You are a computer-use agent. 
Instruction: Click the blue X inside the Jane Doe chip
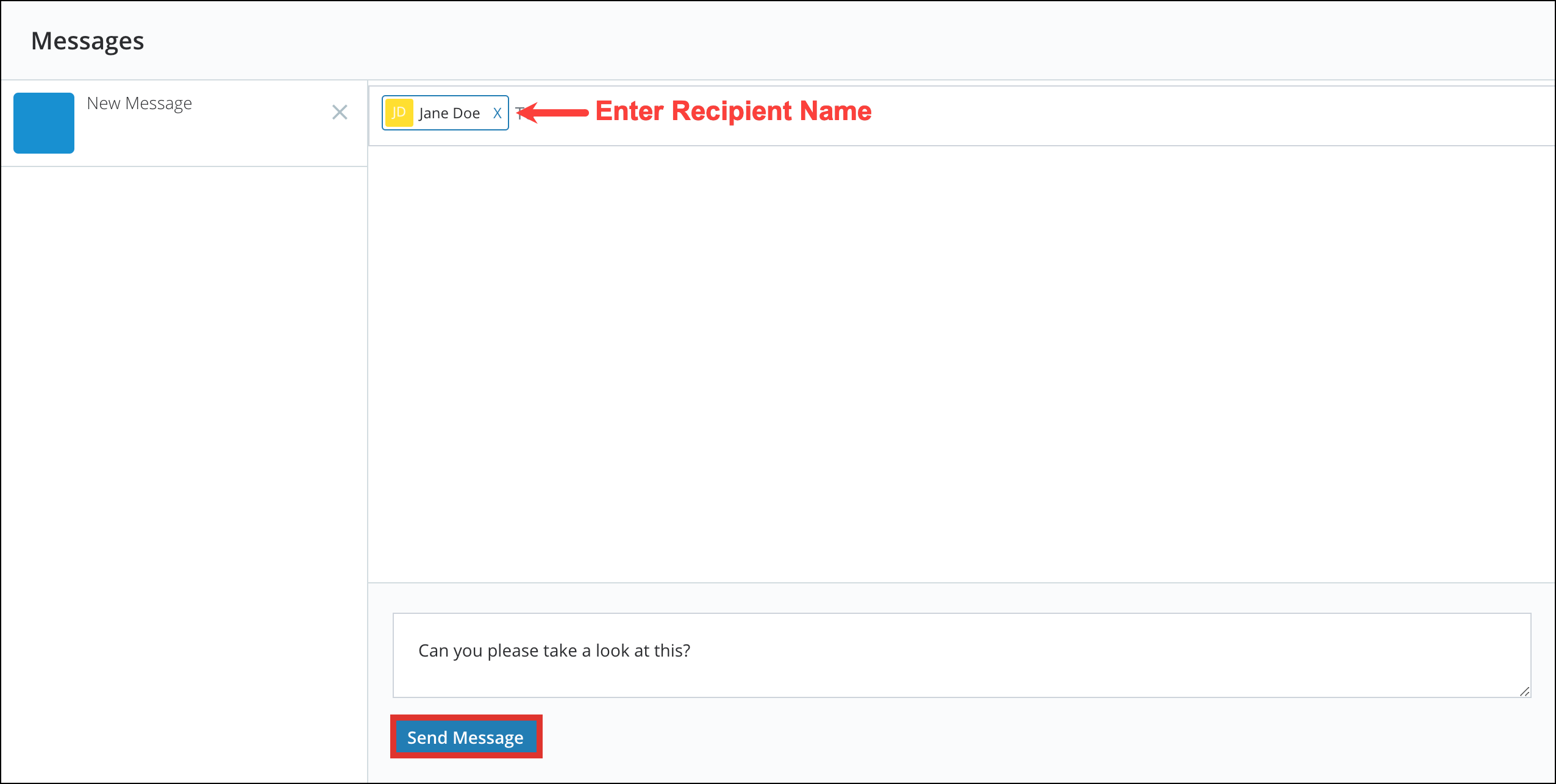pyautogui.click(x=497, y=112)
